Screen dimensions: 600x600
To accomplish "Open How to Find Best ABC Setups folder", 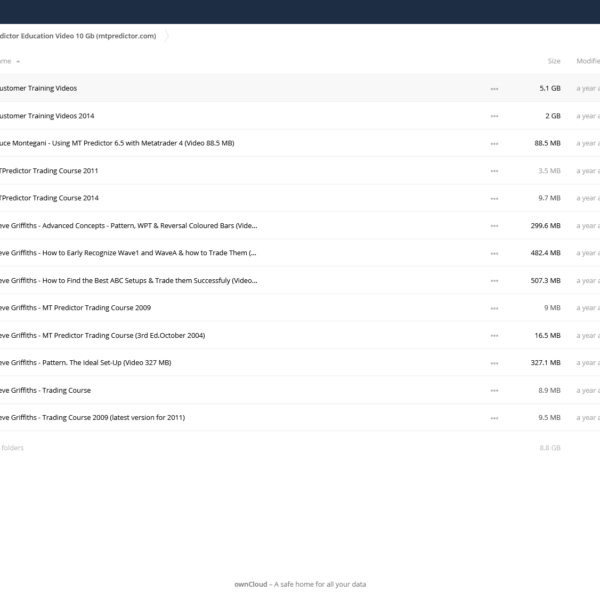I will coord(129,280).
